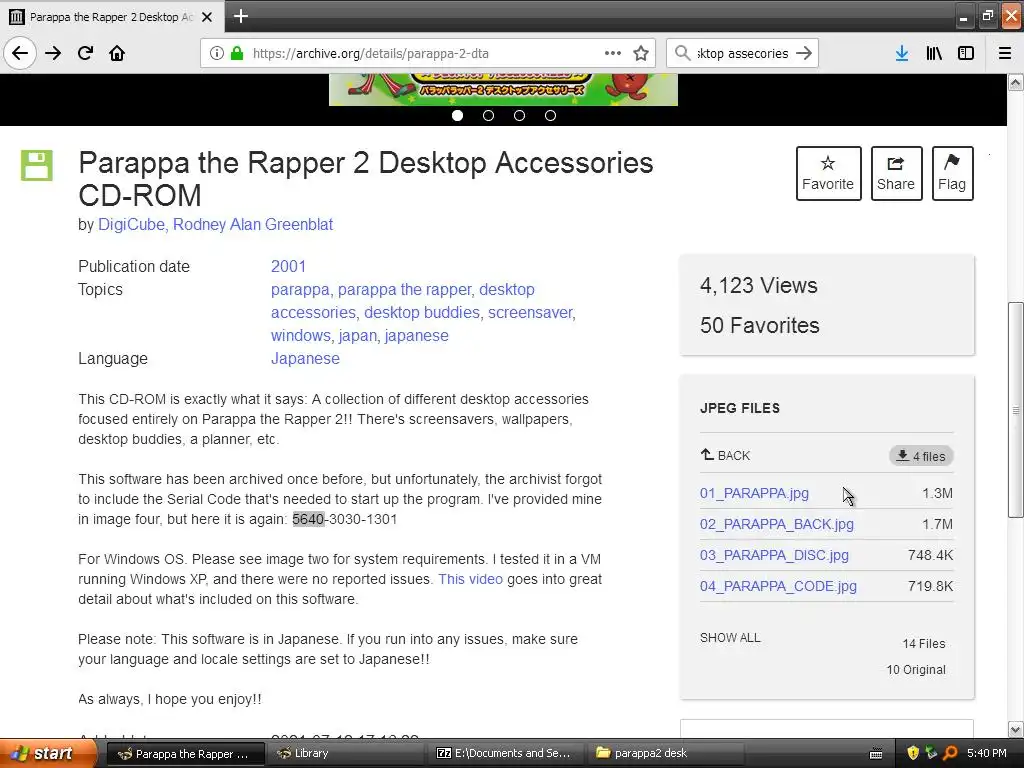Click the 14 Files count text
Image resolution: width=1024 pixels, height=768 pixels.
click(923, 643)
